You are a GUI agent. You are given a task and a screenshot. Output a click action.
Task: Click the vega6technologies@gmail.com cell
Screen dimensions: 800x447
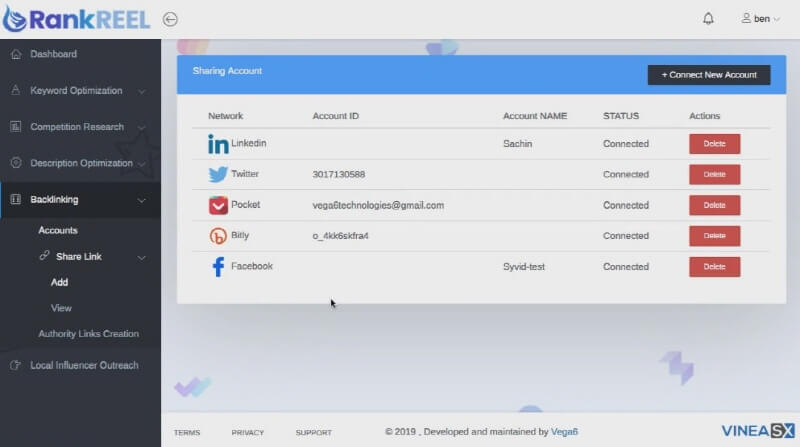point(378,205)
